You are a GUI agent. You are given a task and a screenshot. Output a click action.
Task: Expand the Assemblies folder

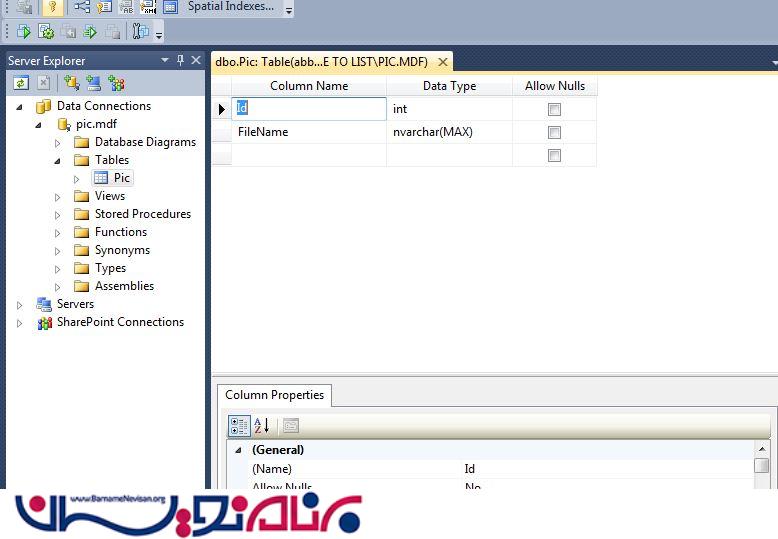58,287
